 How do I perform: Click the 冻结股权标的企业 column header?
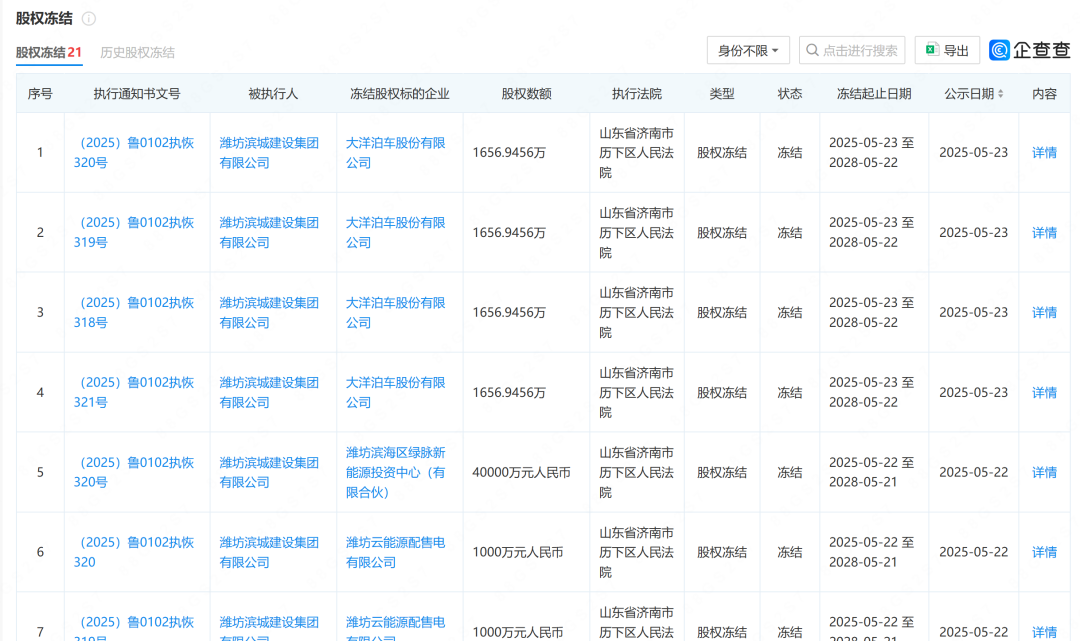[399, 94]
